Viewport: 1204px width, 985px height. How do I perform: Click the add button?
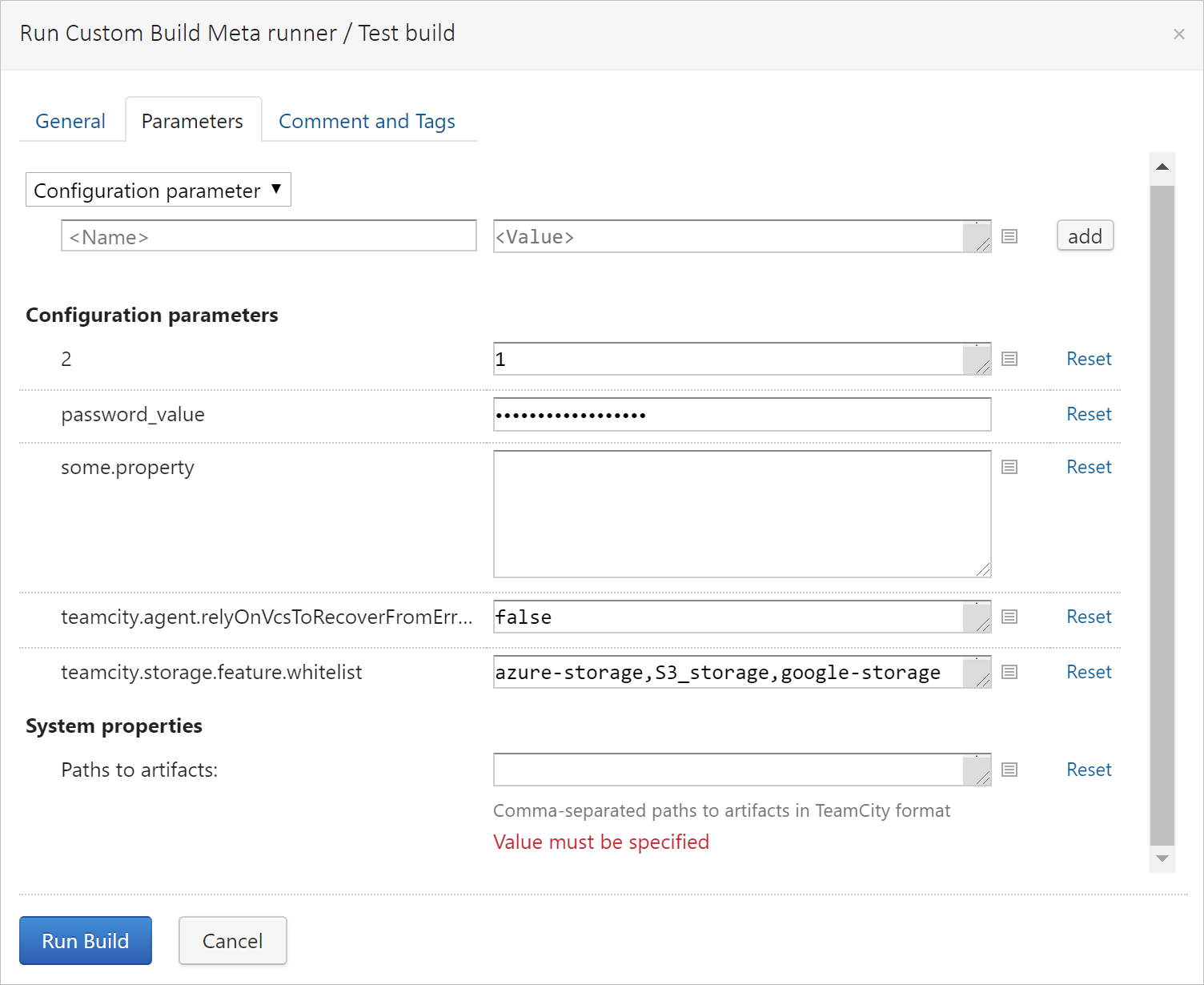1085,235
